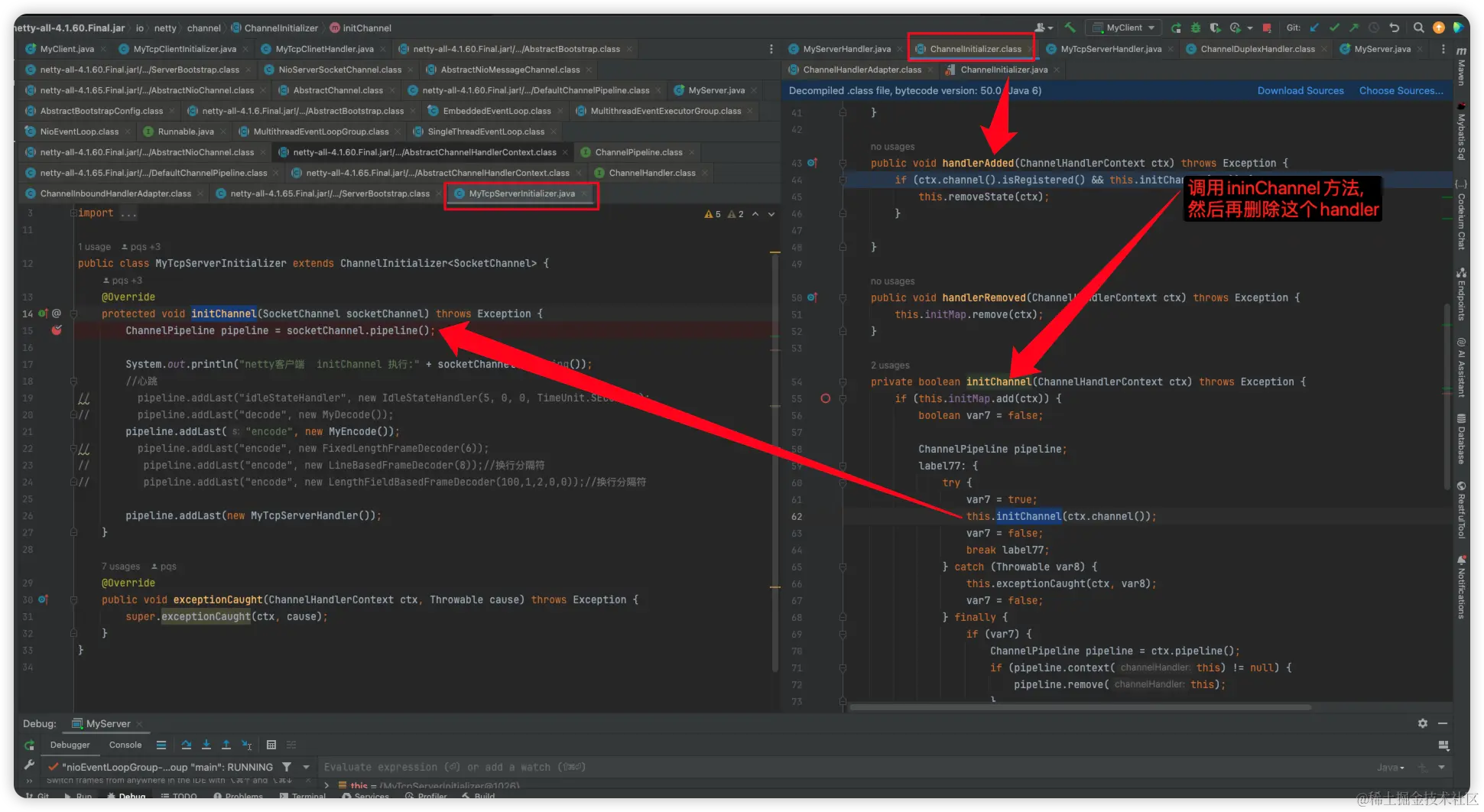
Task: Click the red Stop button in the toolbar
Action: (x=1267, y=28)
